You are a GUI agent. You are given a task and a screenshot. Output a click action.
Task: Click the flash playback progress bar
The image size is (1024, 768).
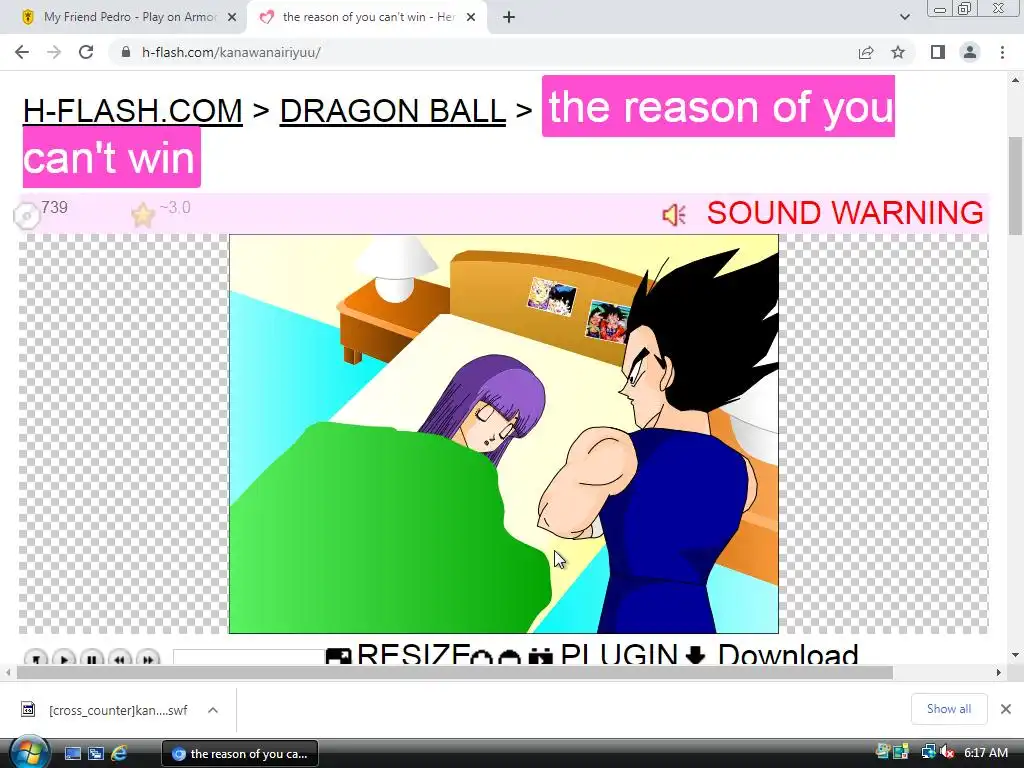[248, 657]
